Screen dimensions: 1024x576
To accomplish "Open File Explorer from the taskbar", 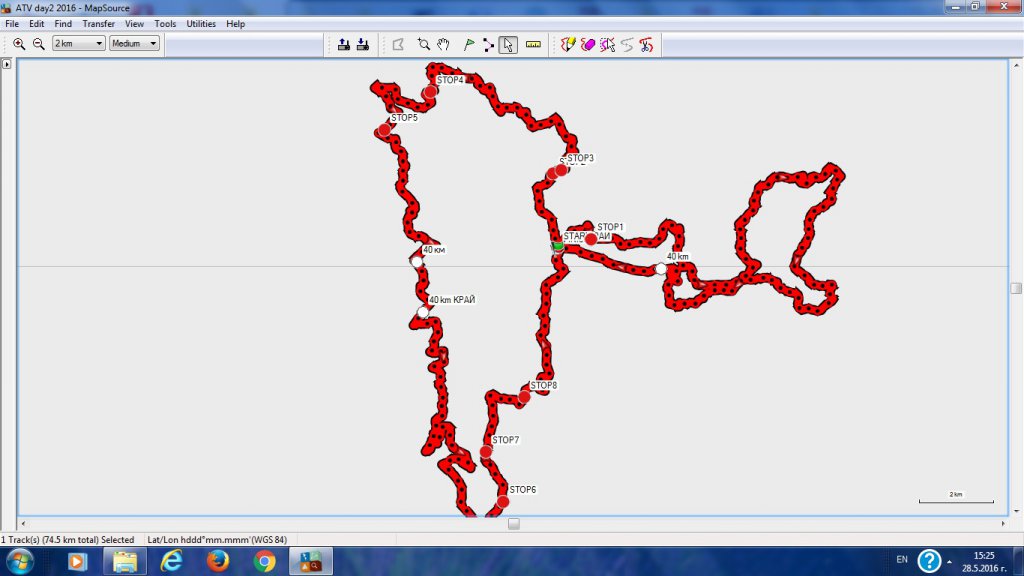I will pos(124,561).
